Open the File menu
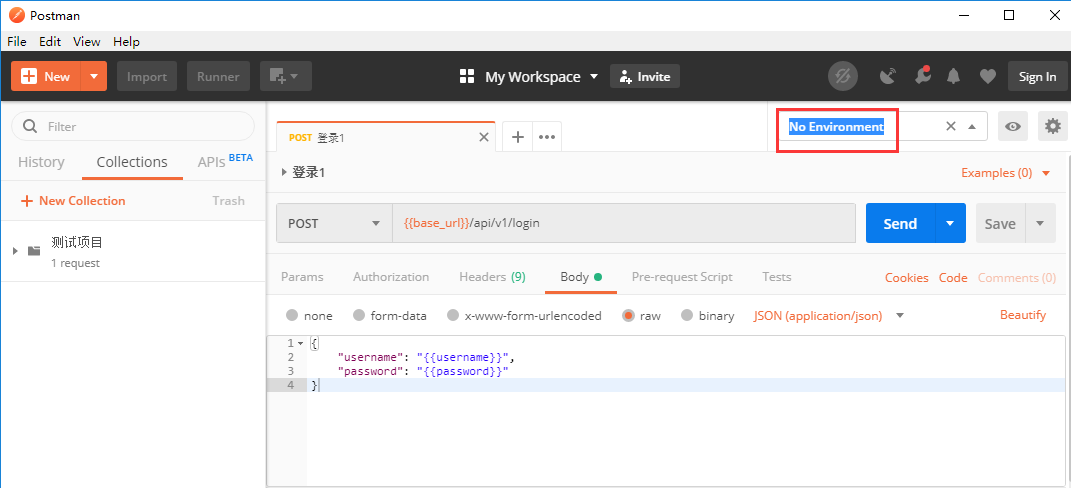 (x=17, y=42)
